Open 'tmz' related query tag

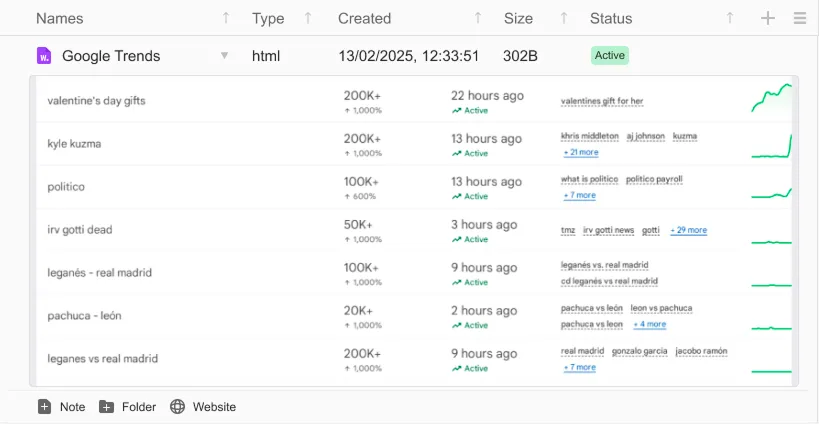[568, 230]
